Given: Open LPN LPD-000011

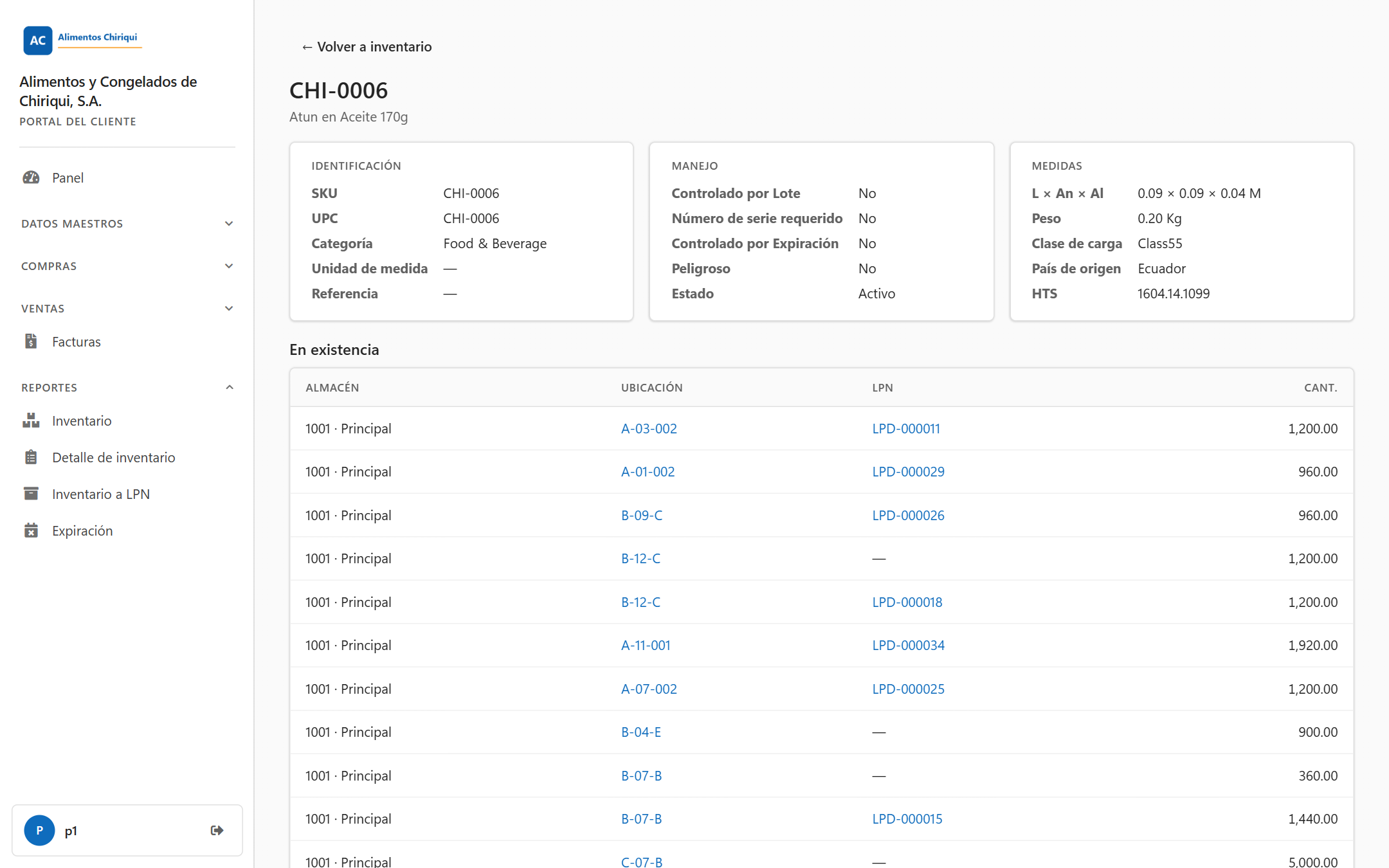Looking at the screenshot, I should tap(906, 428).
